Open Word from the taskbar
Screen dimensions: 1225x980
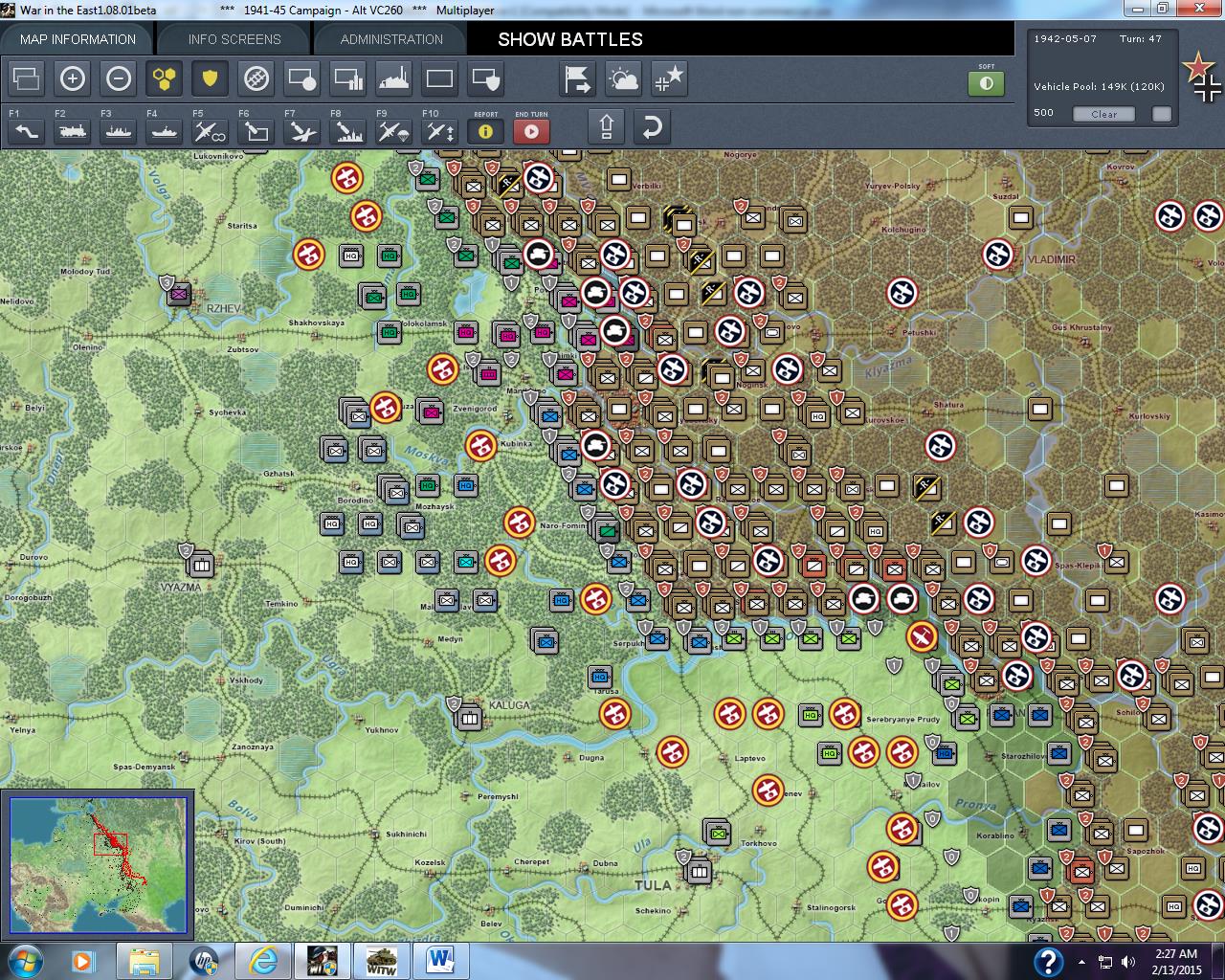click(441, 961)
